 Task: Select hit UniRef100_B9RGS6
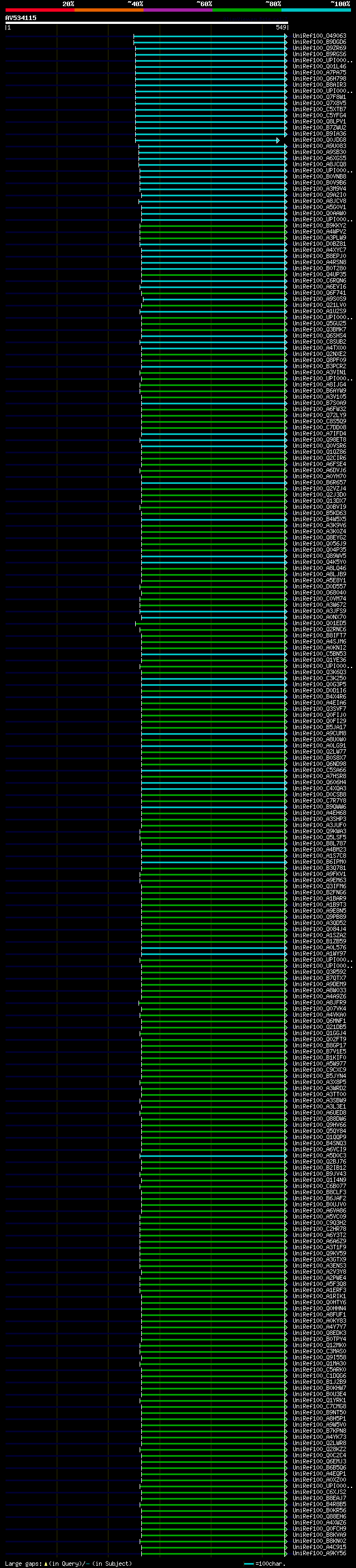[319, 54]
